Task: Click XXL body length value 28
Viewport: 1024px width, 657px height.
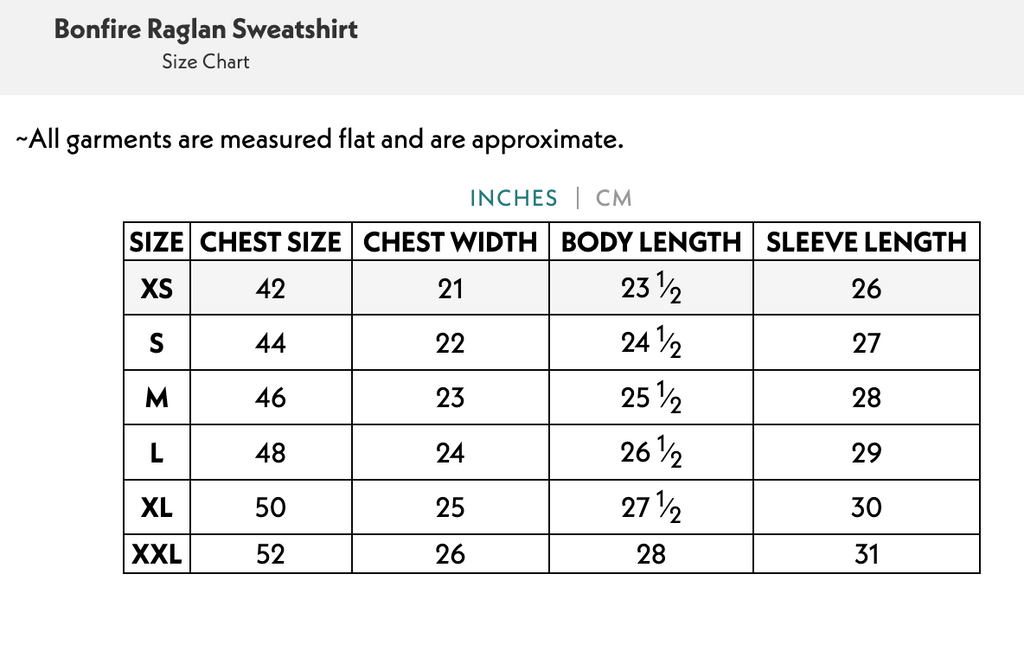Action: pyautogui.click(x=651, y=553)
